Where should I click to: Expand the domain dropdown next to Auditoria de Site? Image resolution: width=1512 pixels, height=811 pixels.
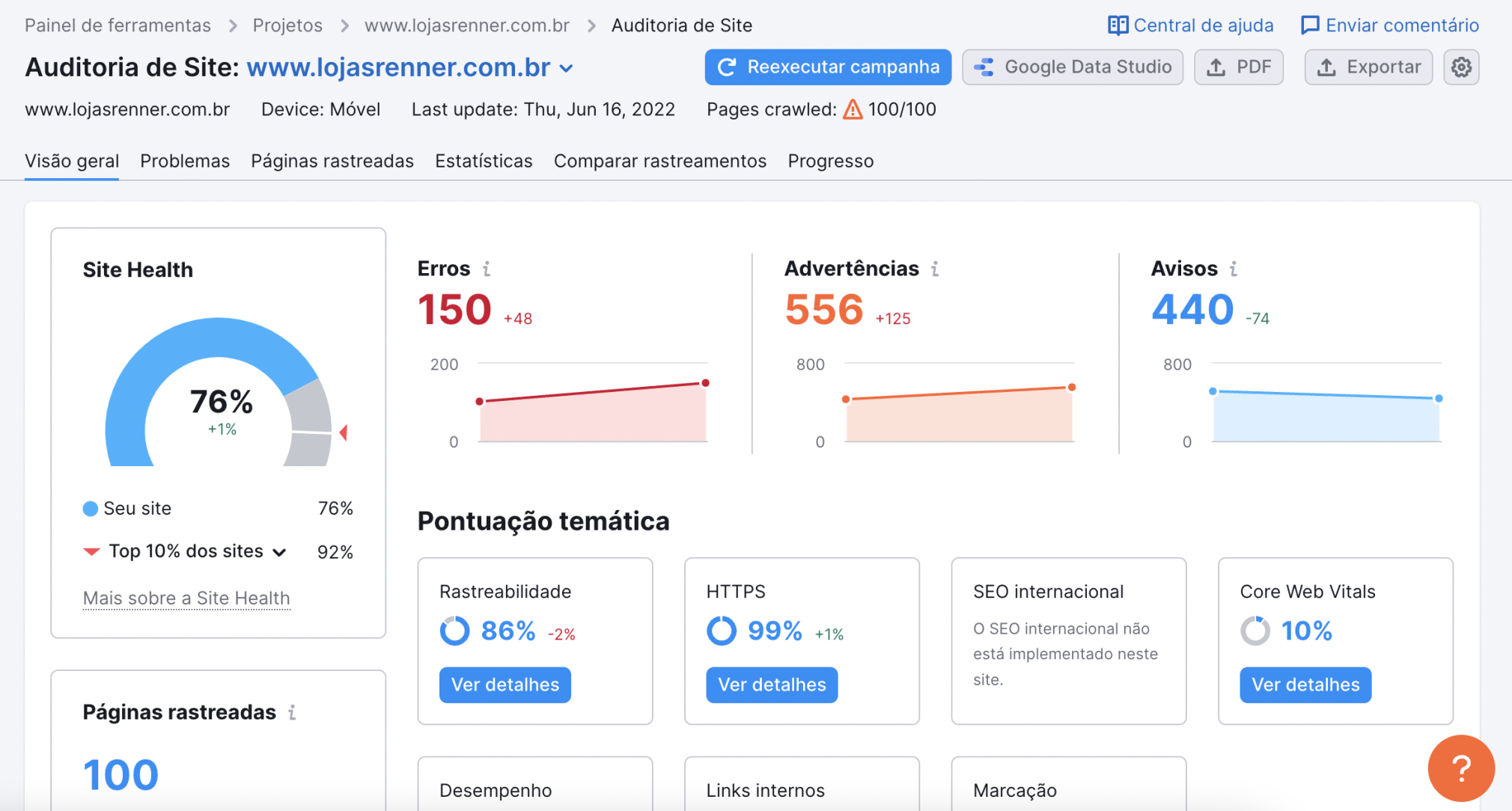point(567,67)
